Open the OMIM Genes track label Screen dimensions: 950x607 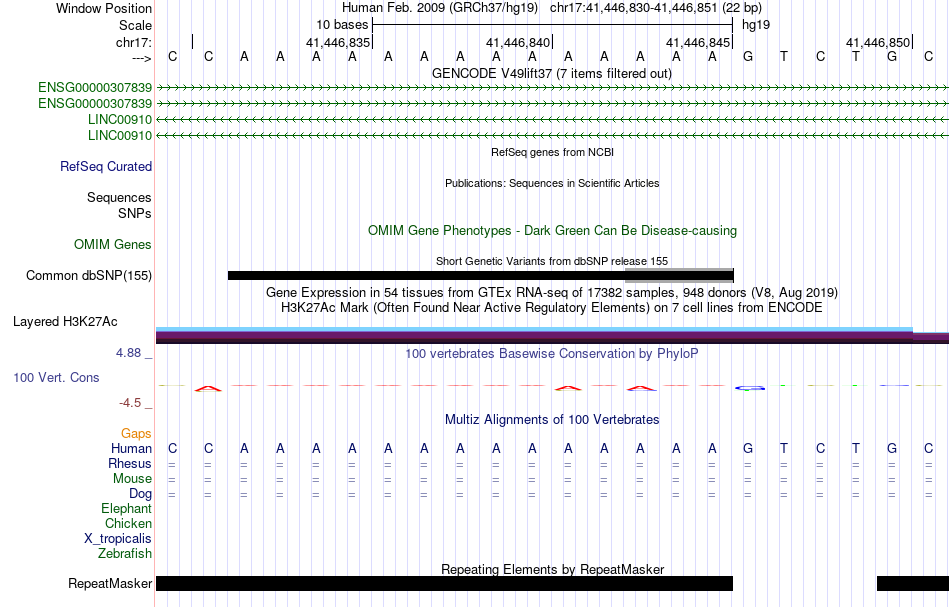pos(113,245)
